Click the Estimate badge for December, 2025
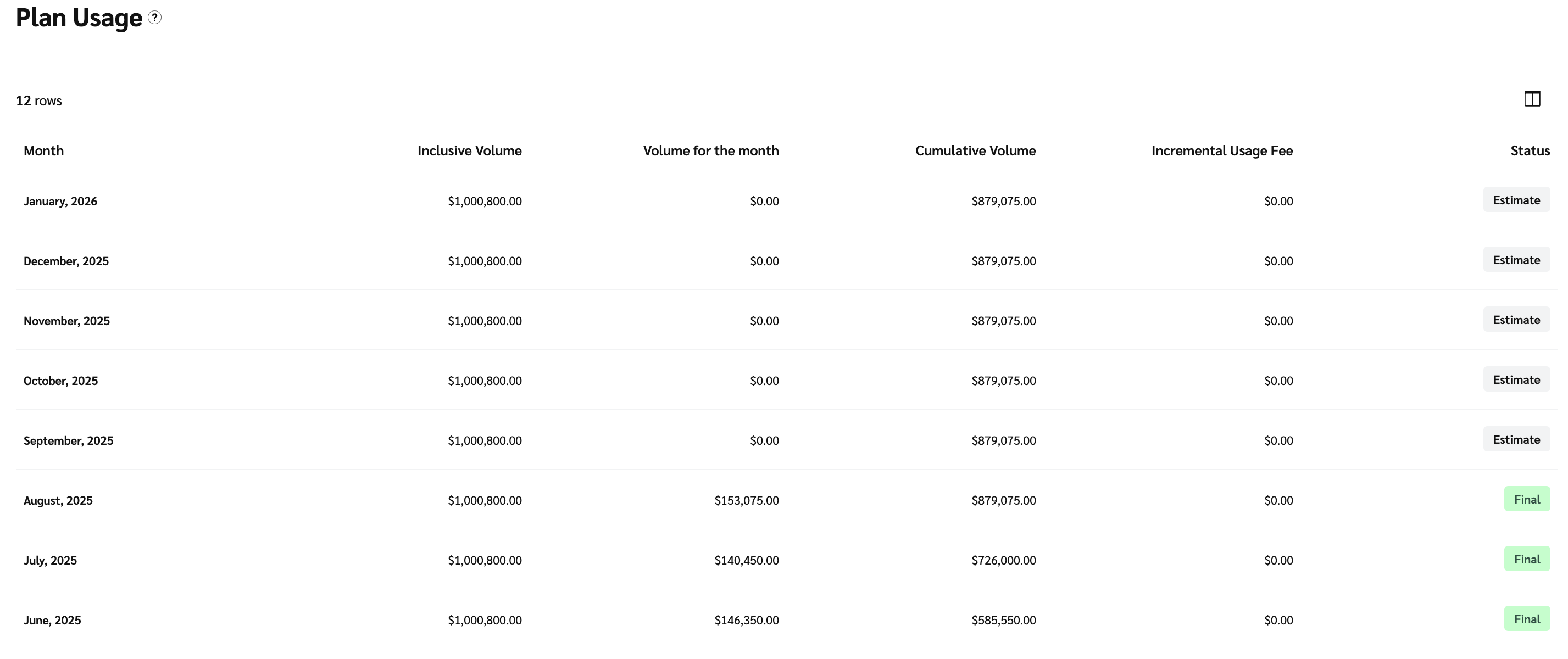Viewport: 1568px width, 659px height. 1516,260
